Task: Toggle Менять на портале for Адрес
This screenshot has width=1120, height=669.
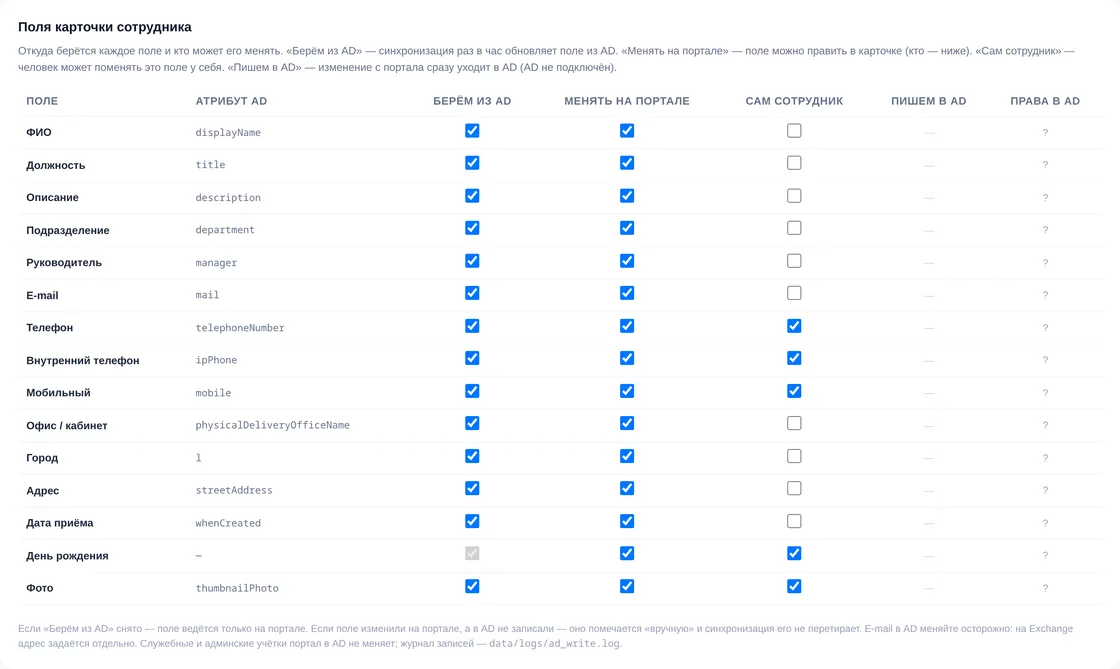Action: pos(626,488)
